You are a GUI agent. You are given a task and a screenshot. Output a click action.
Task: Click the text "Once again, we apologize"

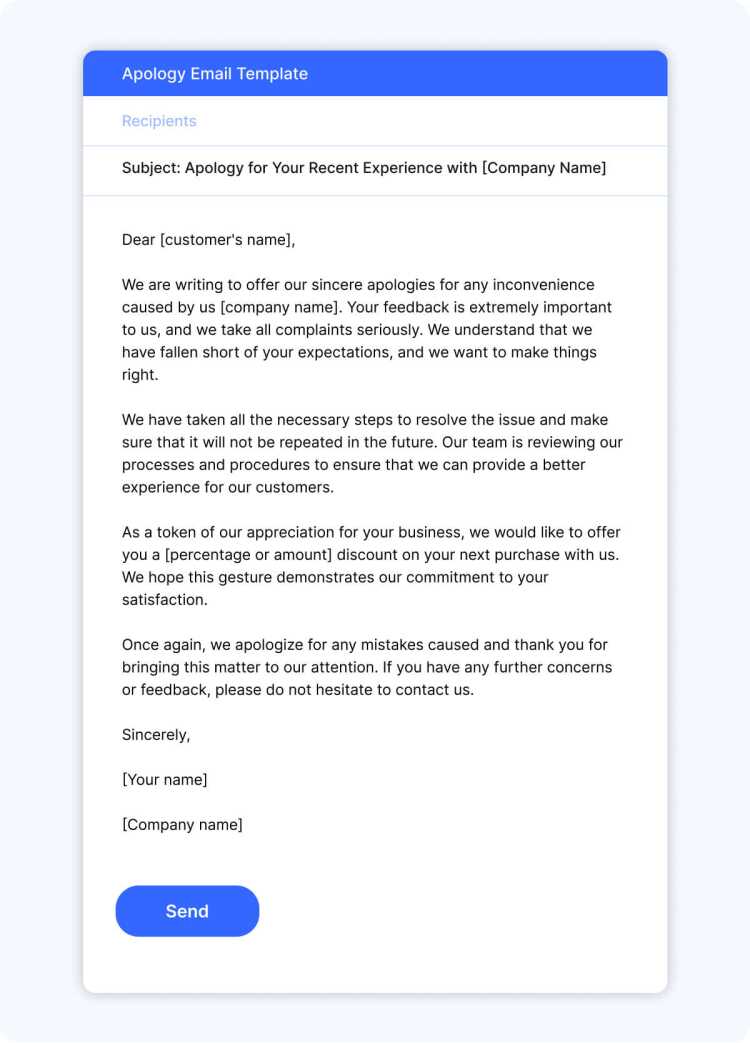211,645
